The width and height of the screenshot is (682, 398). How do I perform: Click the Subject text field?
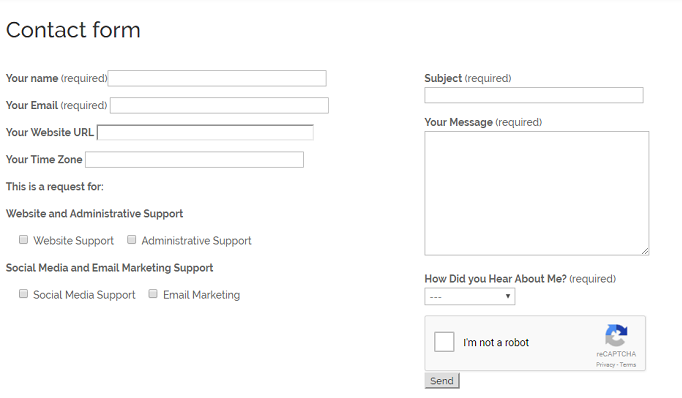pos(534,95)
